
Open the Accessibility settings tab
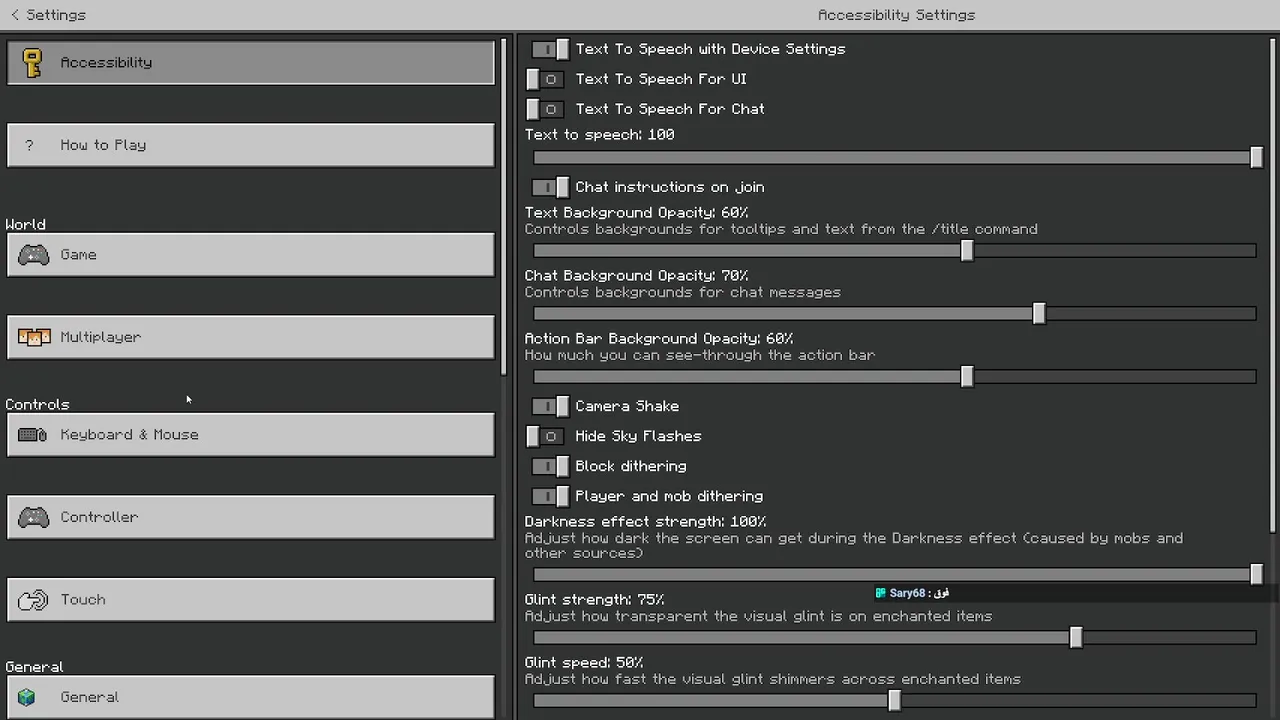pos(250,62)
